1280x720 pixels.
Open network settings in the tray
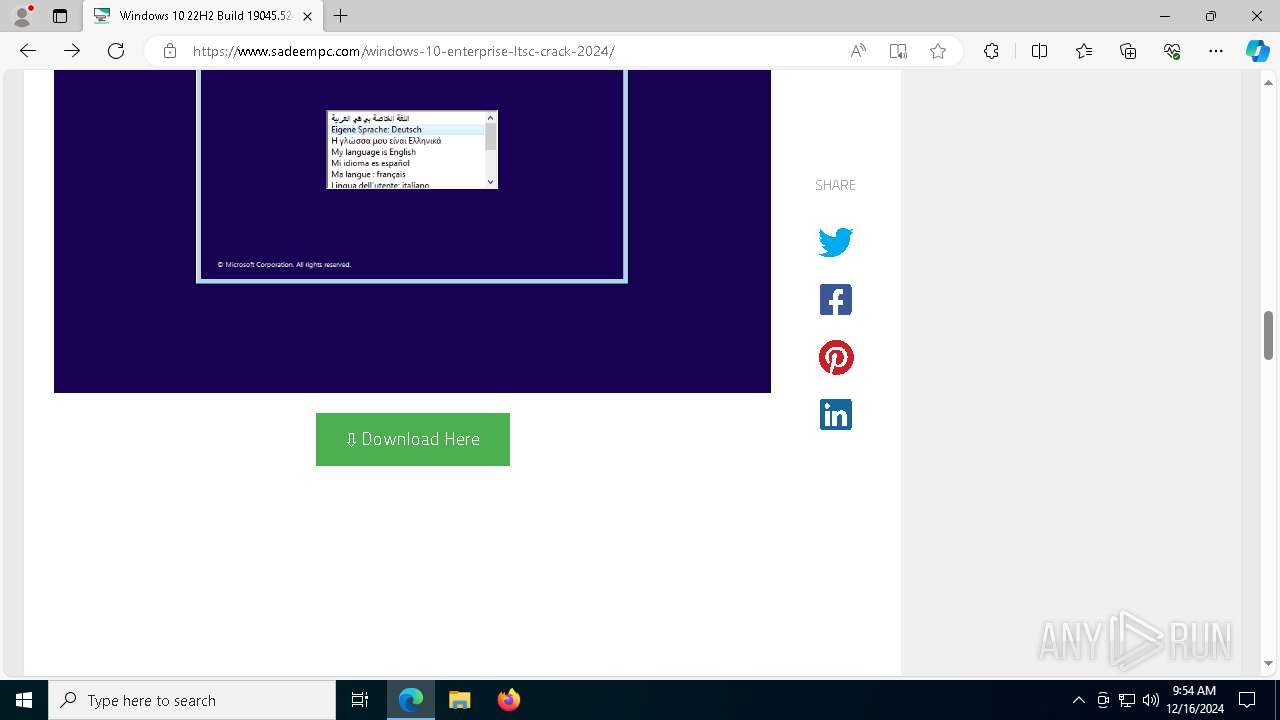click(x=1127, y=700)
